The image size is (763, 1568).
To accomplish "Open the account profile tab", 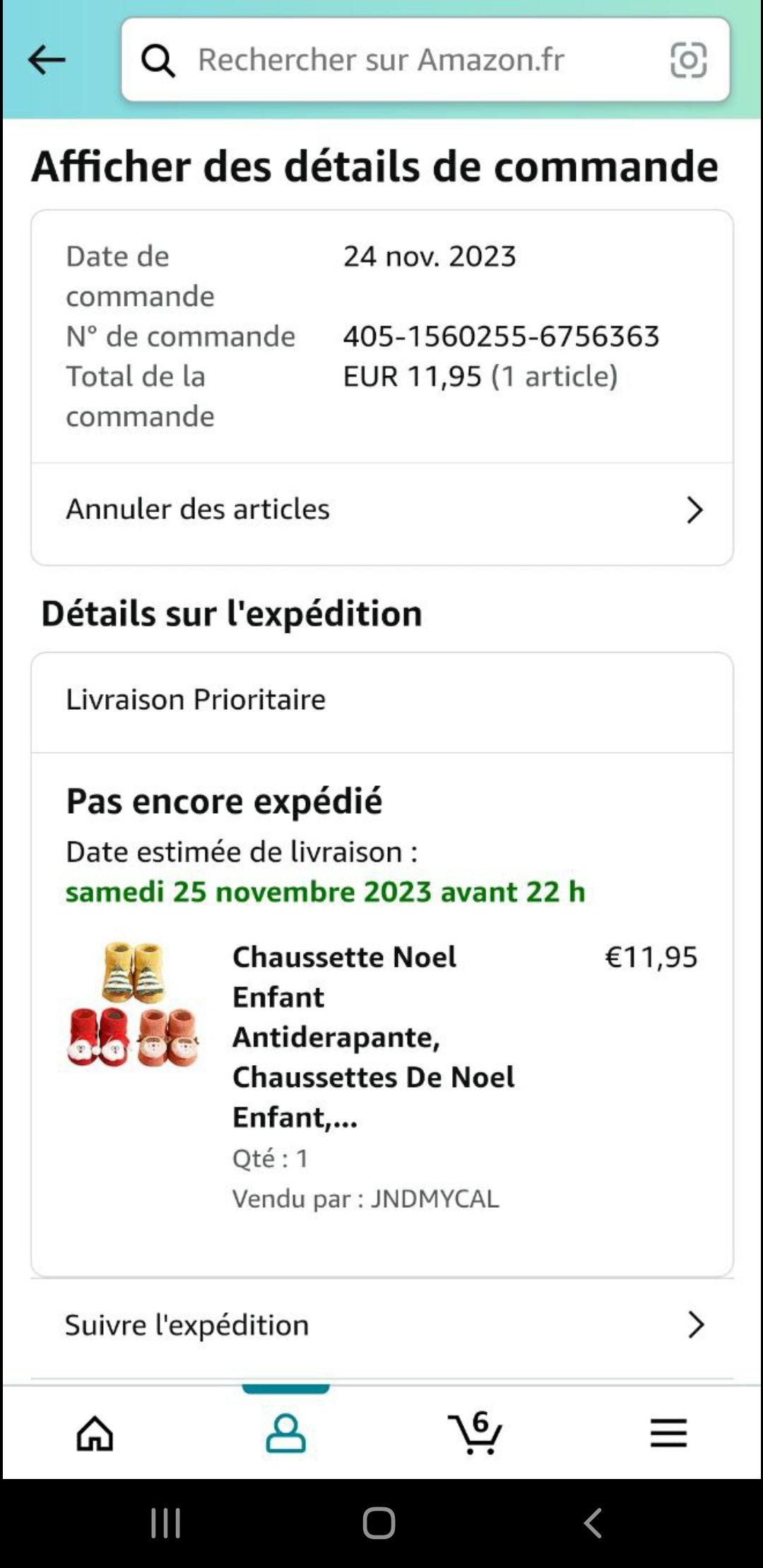I will (285, 1434).
